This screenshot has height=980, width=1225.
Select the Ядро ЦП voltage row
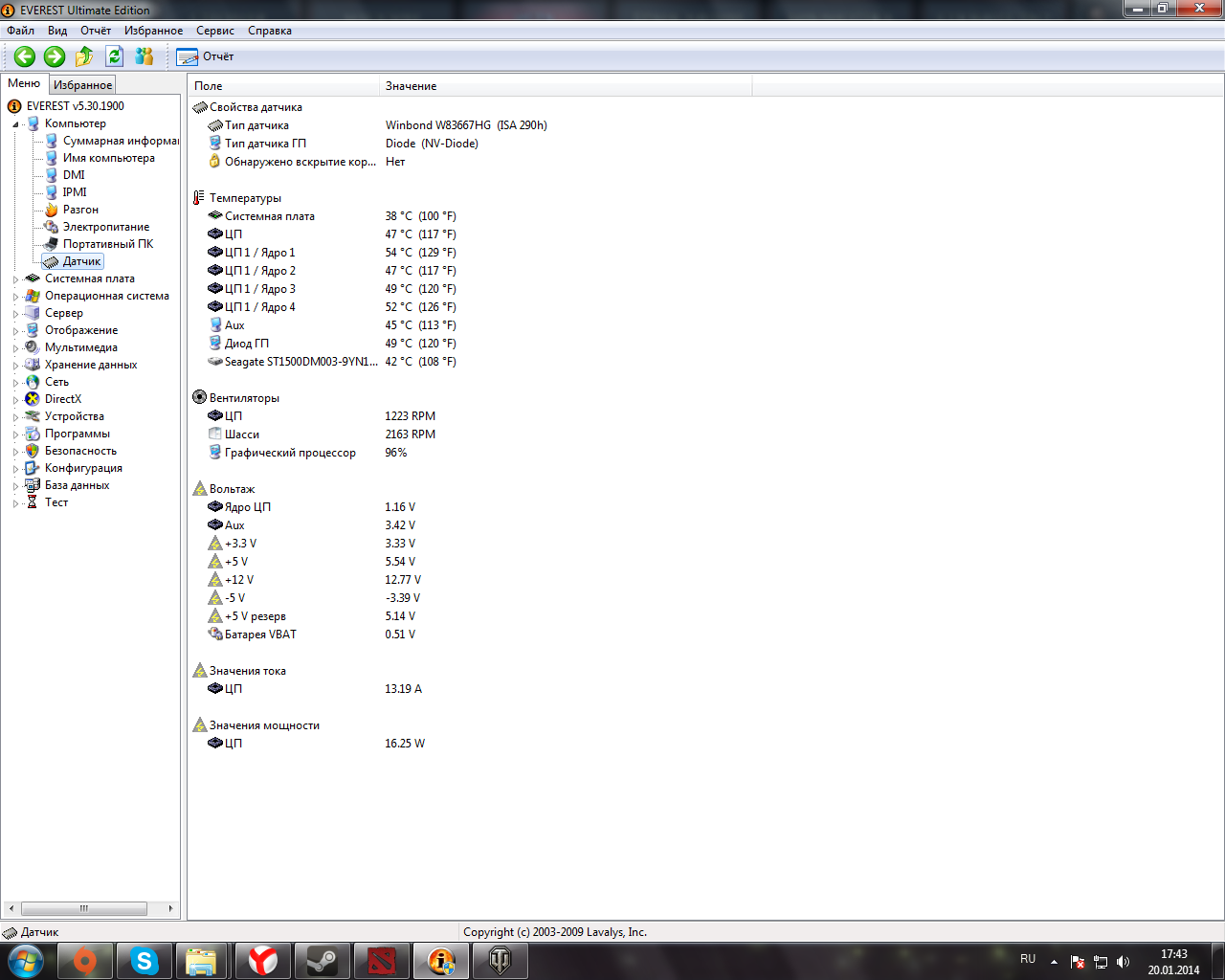coord(312,507)
